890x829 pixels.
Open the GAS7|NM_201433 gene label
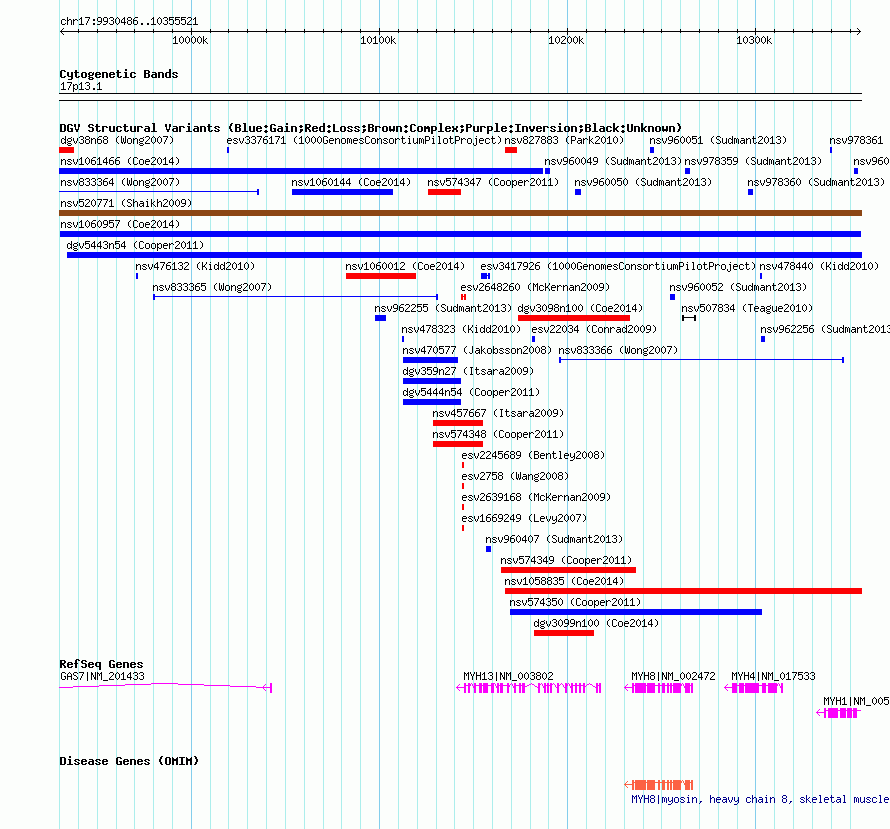click(x=102, y=676)
